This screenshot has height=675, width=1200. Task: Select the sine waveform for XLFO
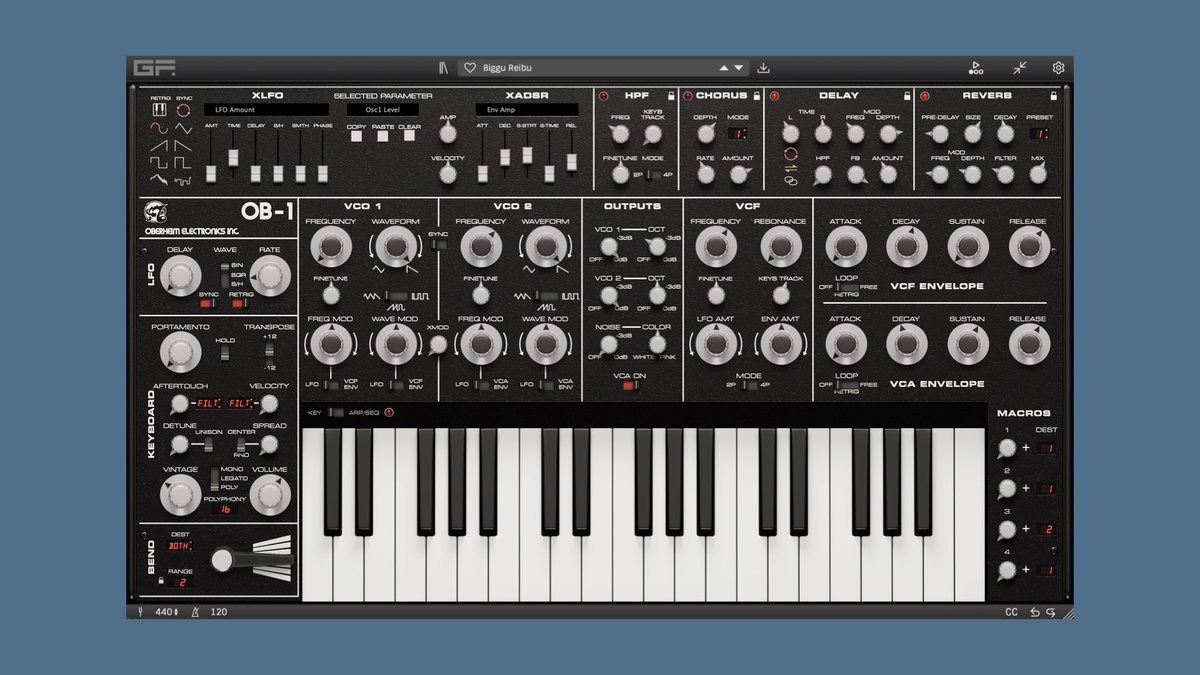click(x=159, y=127)
